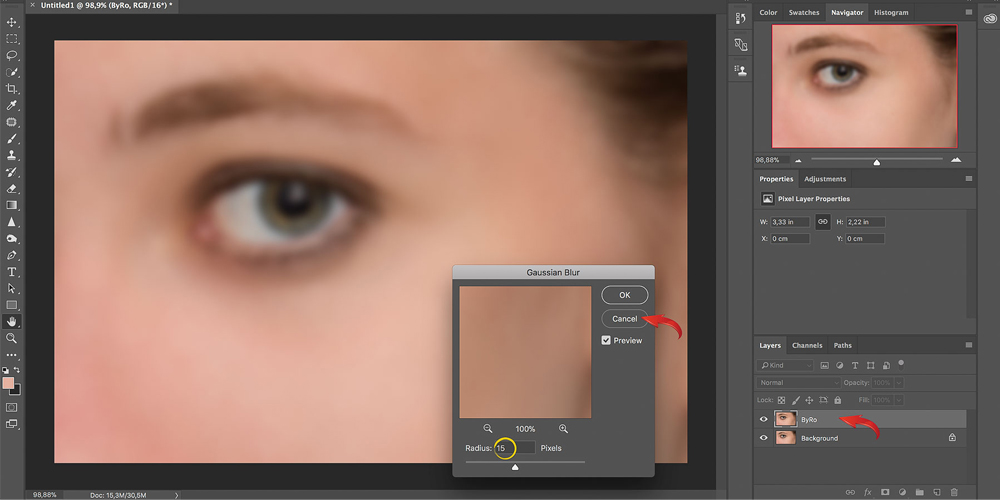Toggle link width and height

click(x=822, y=222)
